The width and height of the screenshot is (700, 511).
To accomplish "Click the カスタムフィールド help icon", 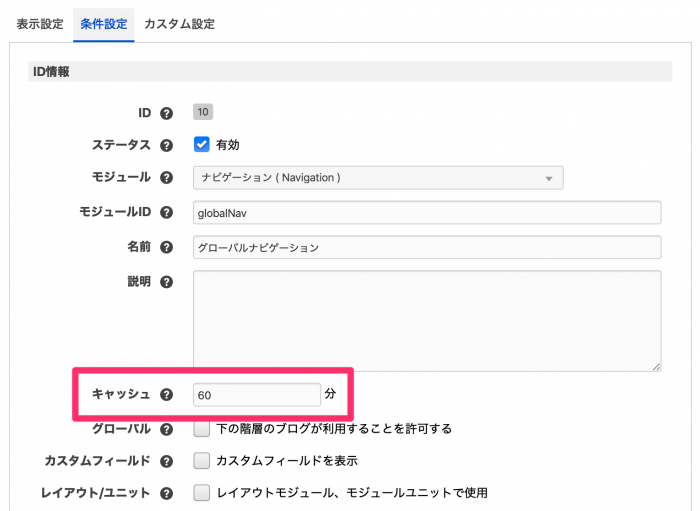I will click(167, 461).
